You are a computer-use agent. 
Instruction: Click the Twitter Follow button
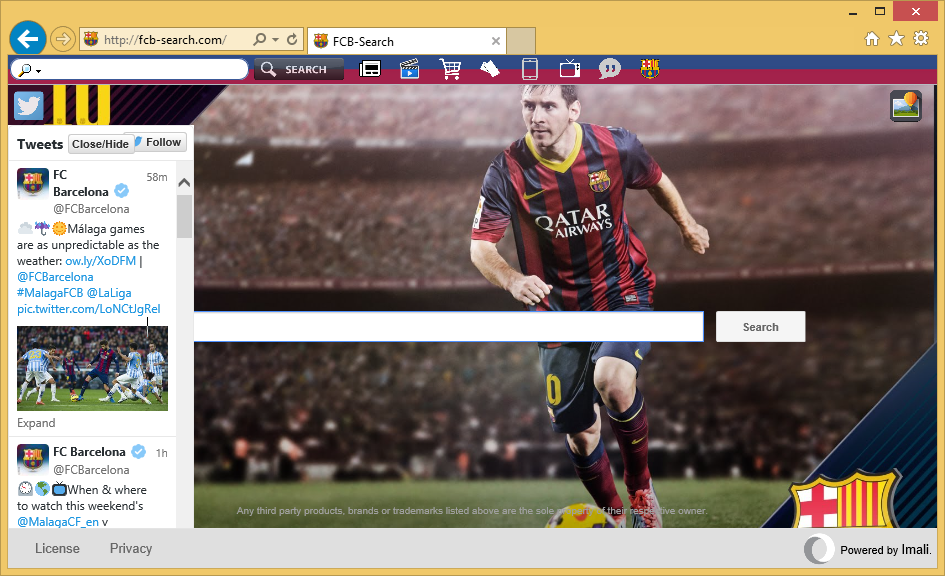[x=160, y=142]
